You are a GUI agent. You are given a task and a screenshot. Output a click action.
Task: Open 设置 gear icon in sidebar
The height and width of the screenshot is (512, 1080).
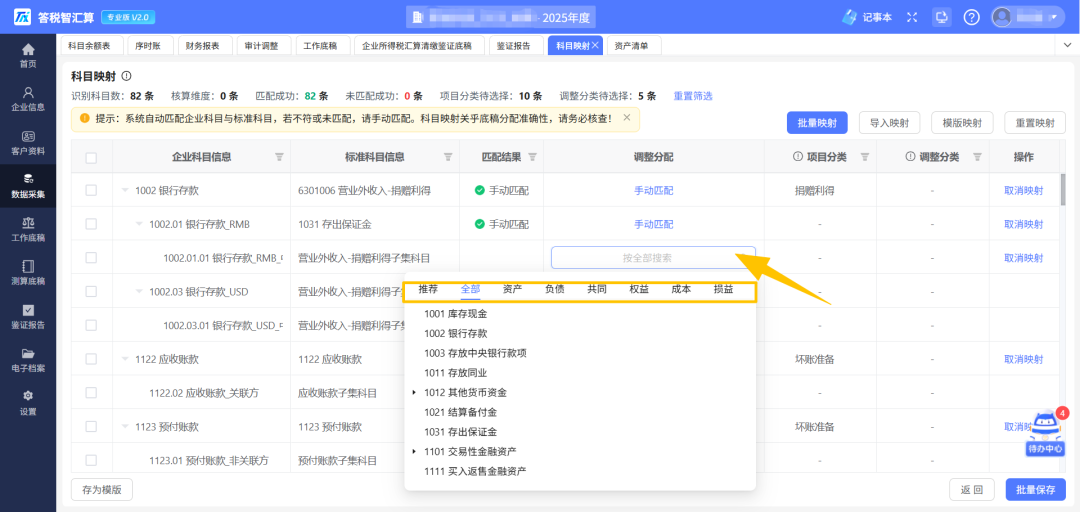coord(28,396)
